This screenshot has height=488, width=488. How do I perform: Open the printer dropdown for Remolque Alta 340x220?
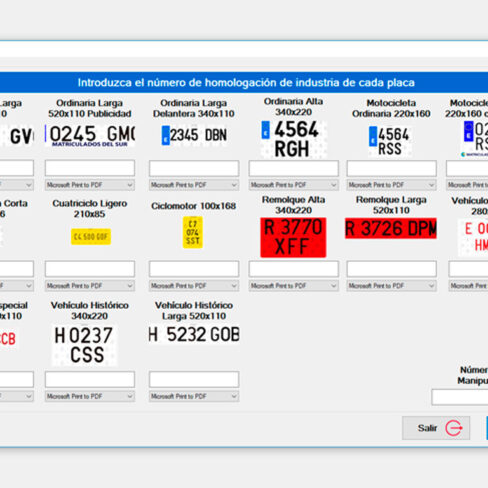click(x=294, y=286)
